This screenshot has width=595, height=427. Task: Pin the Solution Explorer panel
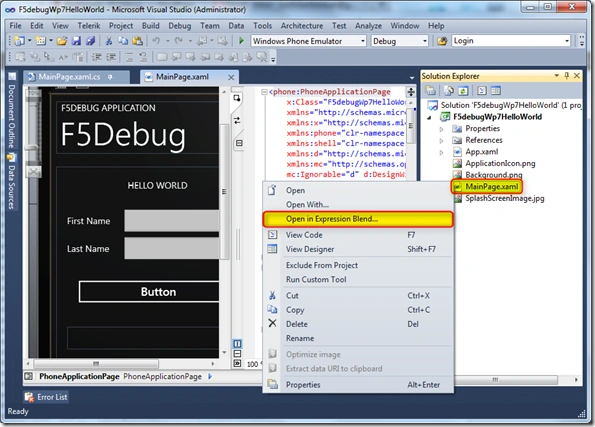567,76
